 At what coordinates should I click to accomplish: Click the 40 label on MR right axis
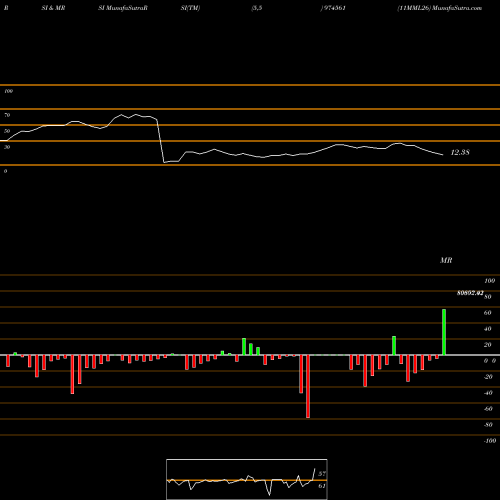click(x=487, y=329)
